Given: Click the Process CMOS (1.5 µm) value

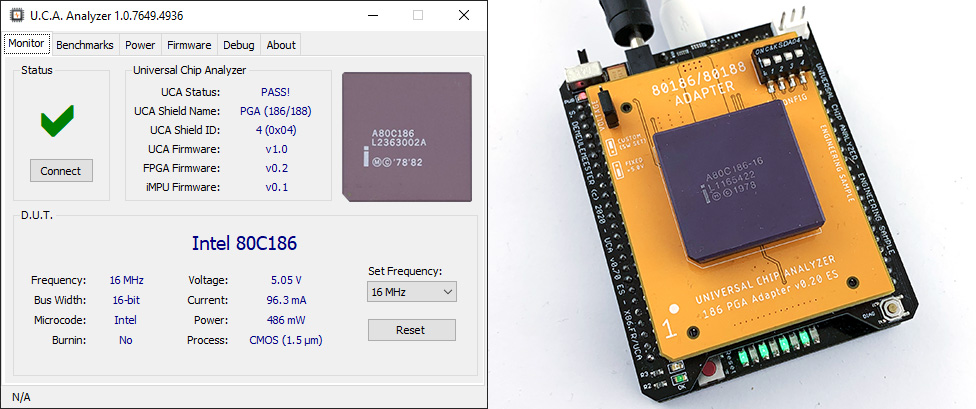Looking at the screenshot, I should tap(286, 340).
